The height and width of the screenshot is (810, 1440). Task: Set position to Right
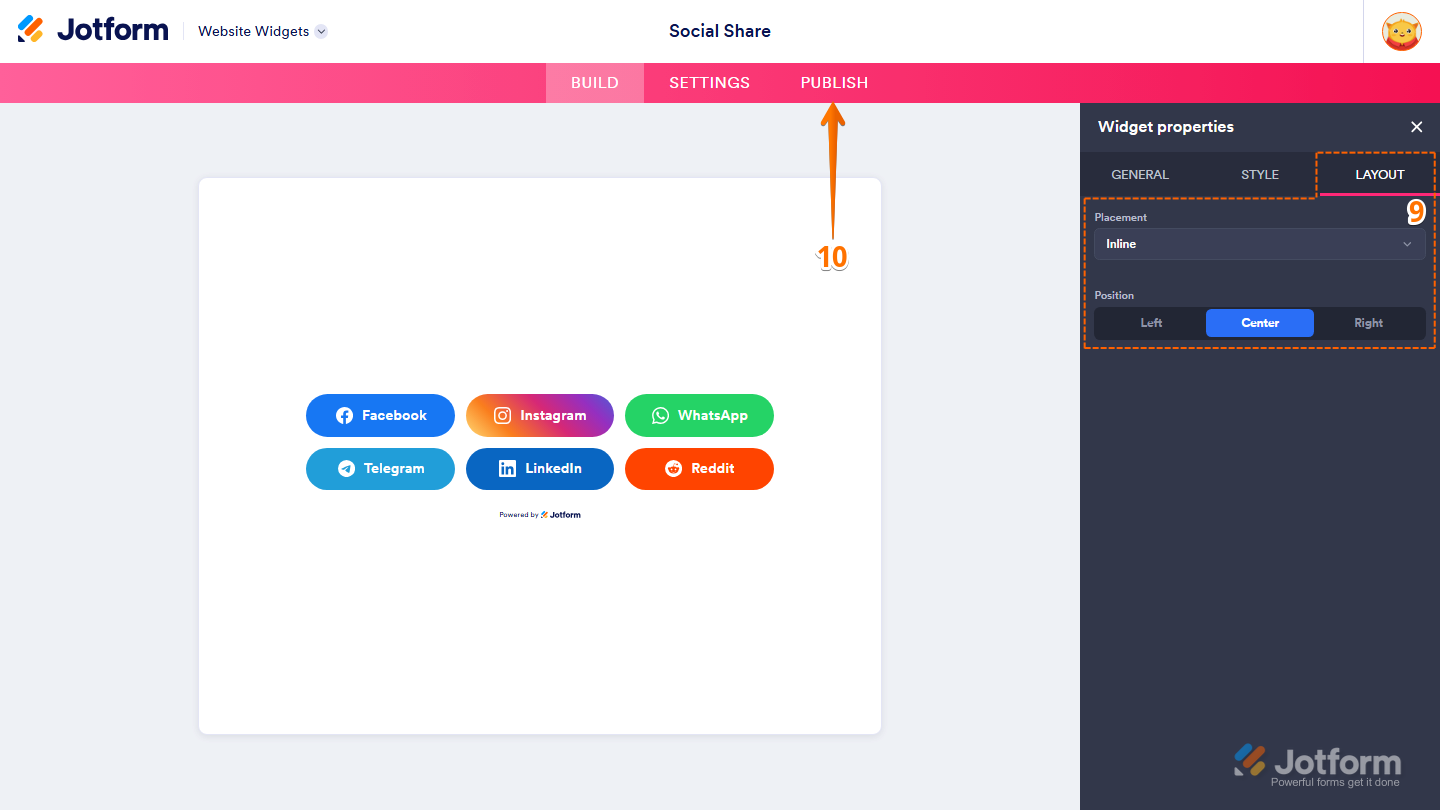[x=1369, y=323]
